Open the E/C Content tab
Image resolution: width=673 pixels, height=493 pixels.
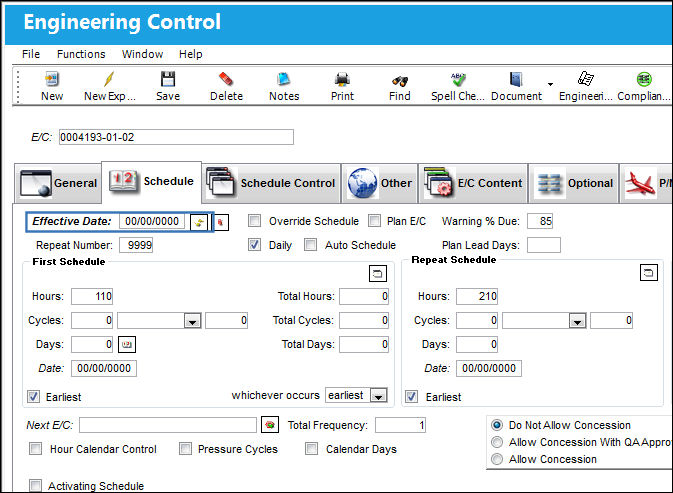point(473,183)
